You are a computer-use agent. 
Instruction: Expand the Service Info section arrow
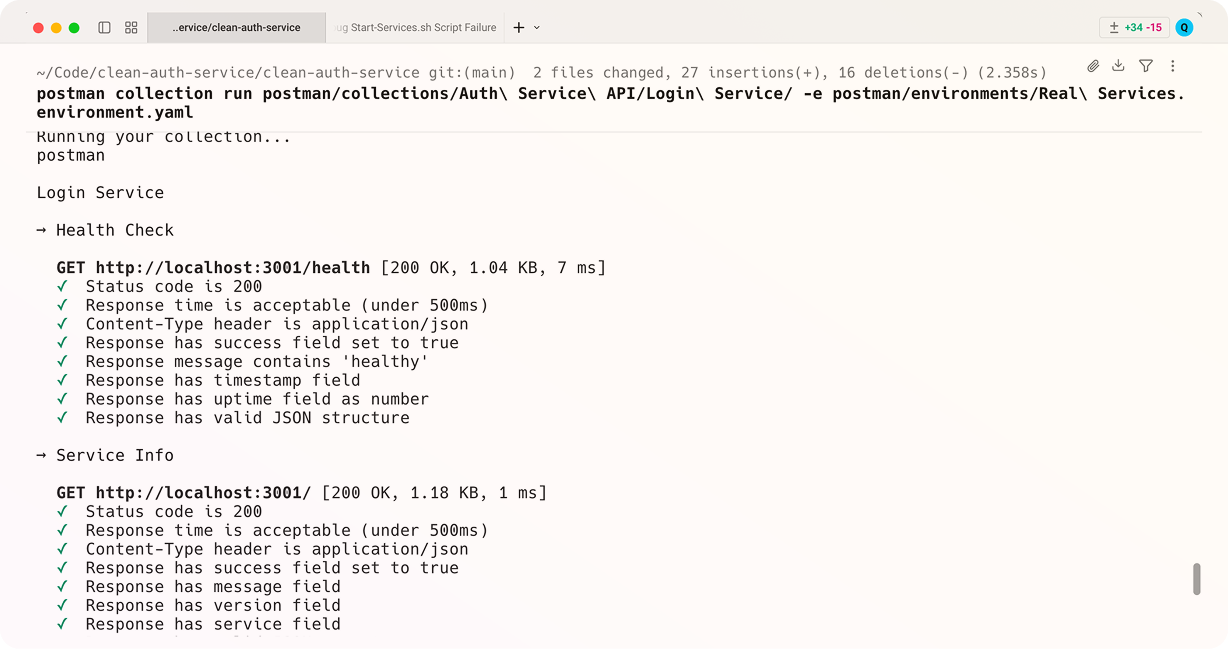[x=40, y=455]
